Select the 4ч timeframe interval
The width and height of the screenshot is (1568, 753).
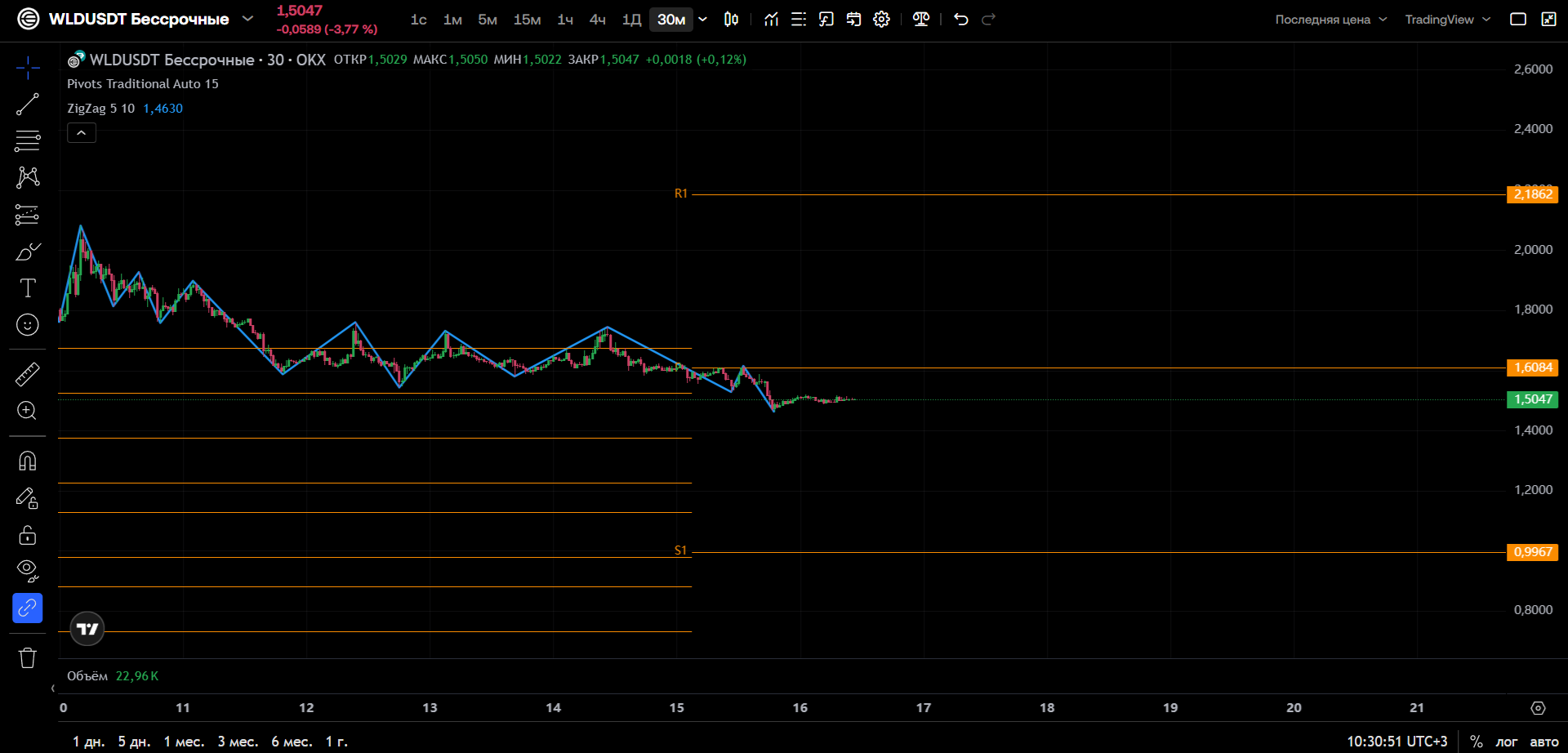click(598, 20)
